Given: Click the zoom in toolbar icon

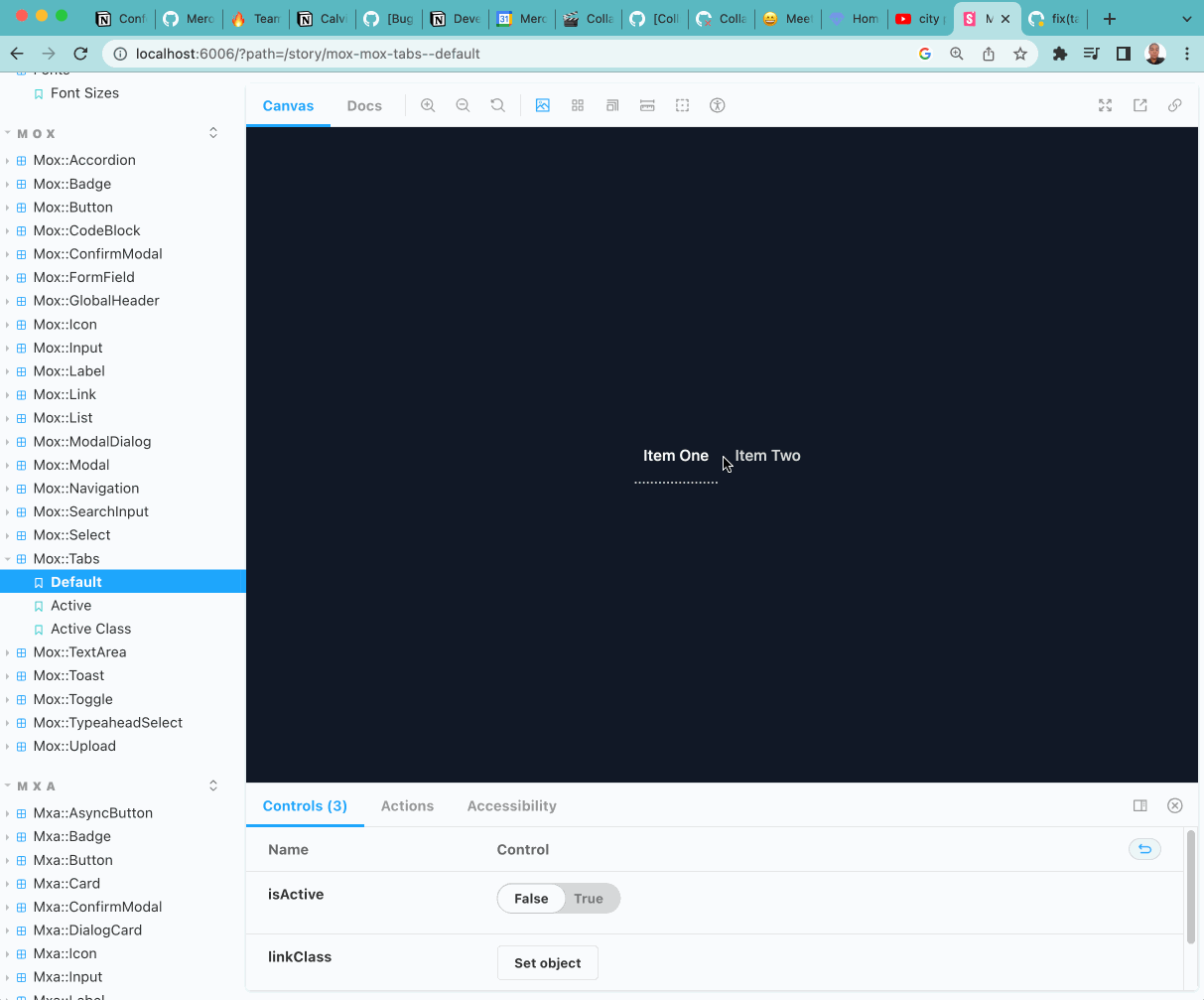Looking at the screenshot, I should (x=428, y=105).
